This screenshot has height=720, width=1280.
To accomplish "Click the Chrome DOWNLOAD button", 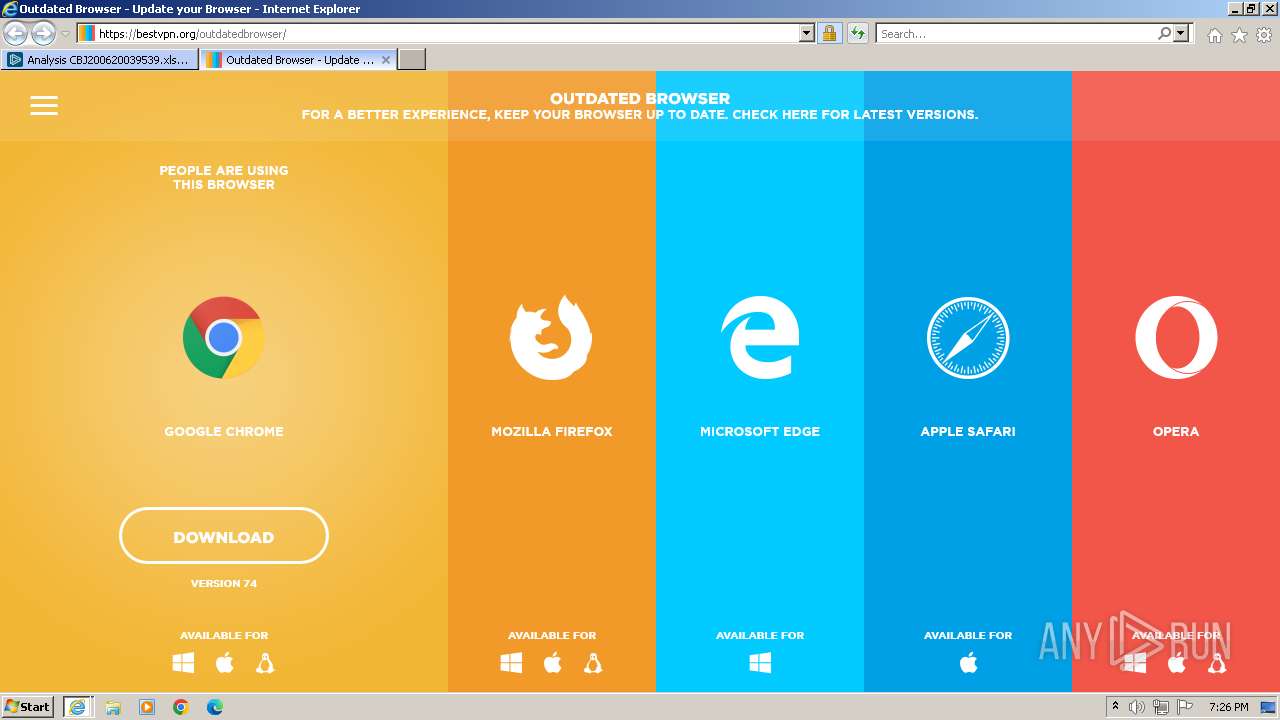I will 224,536.
